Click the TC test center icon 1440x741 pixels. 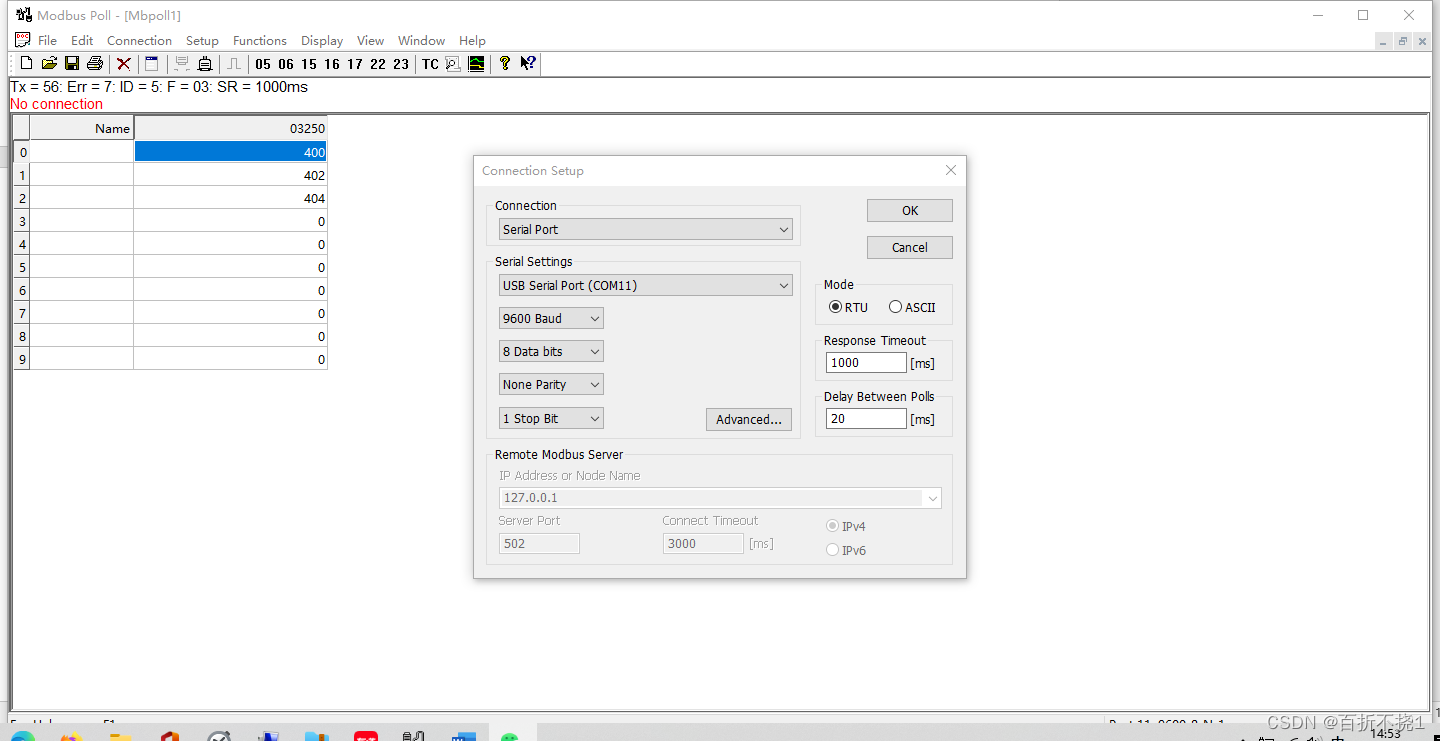click(430, 63)
